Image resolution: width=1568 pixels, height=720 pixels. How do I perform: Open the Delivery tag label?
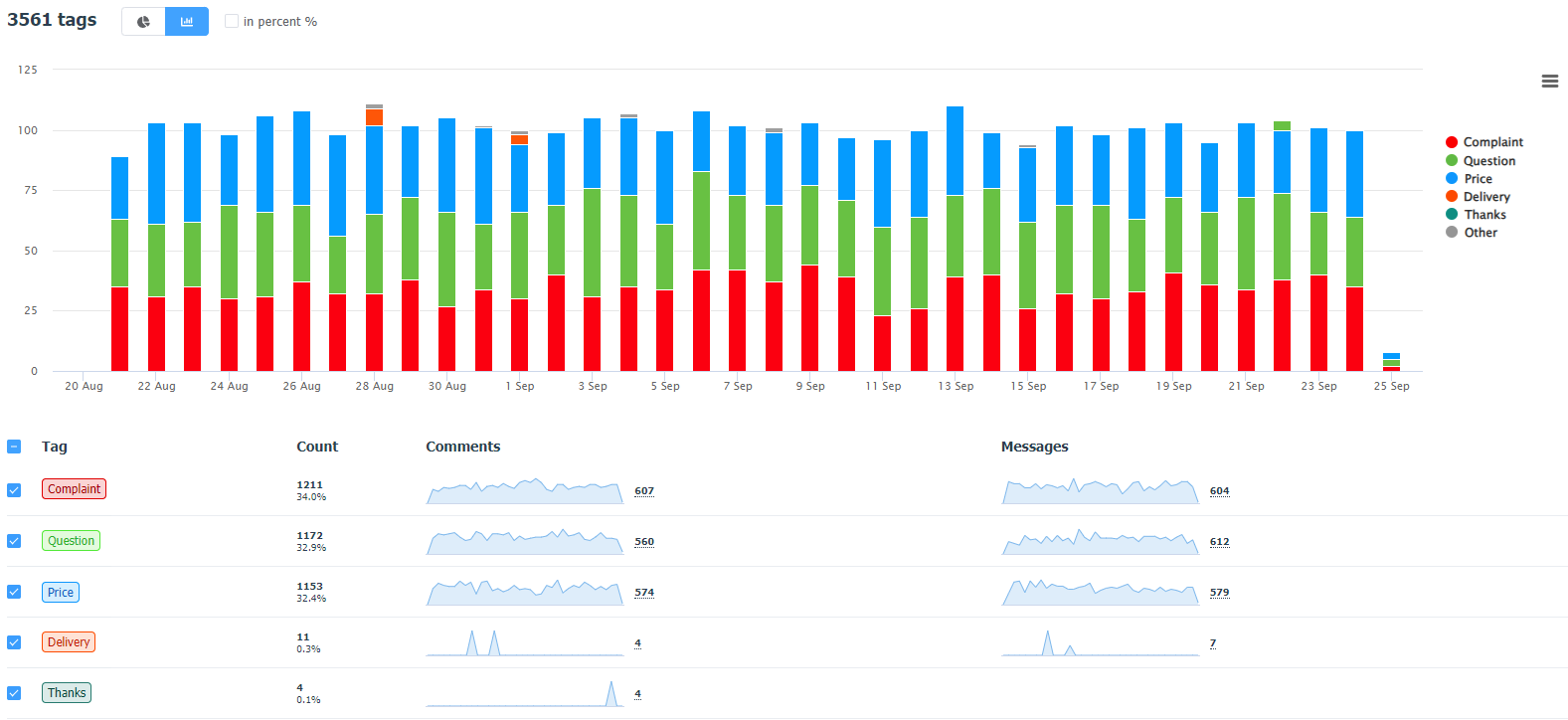pos(69,642)
